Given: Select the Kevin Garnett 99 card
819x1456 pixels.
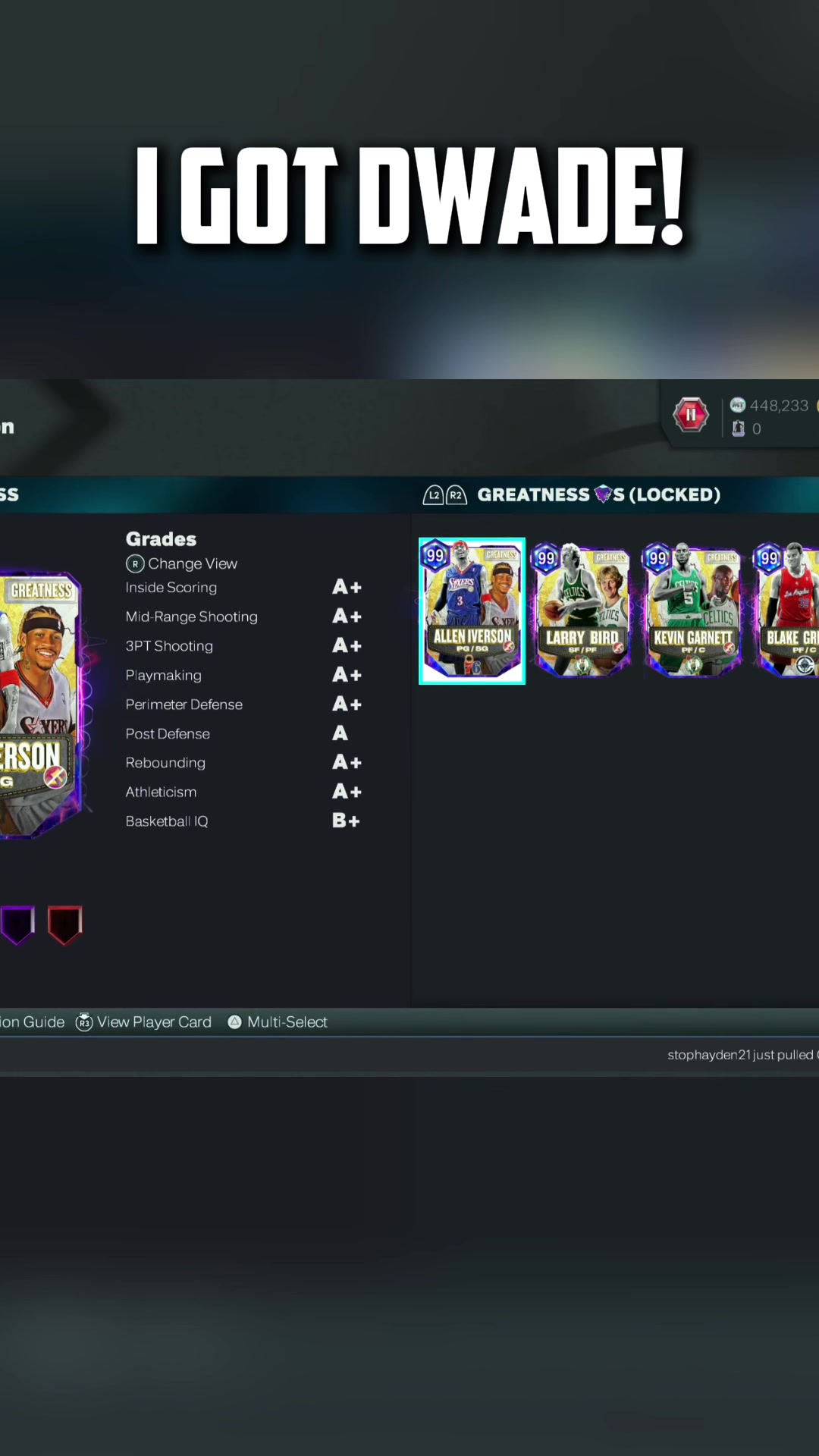Looking at the screenshot, I should [693, 610].
